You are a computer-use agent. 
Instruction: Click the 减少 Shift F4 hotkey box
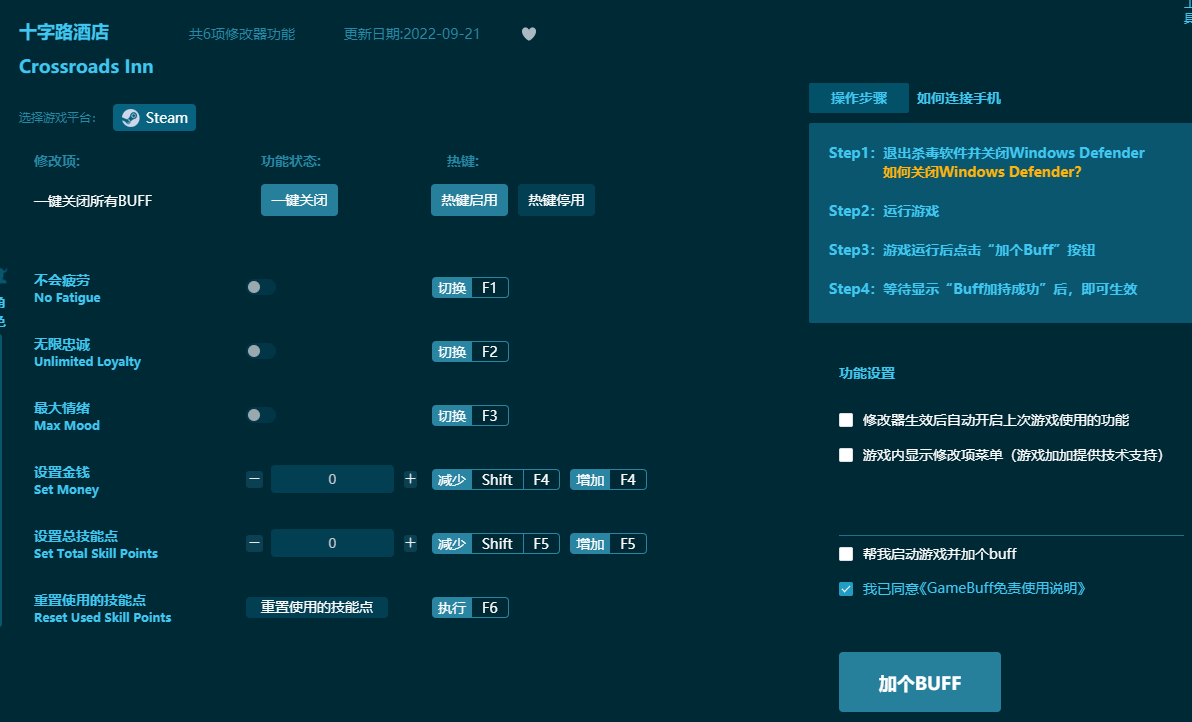[496, 480]
